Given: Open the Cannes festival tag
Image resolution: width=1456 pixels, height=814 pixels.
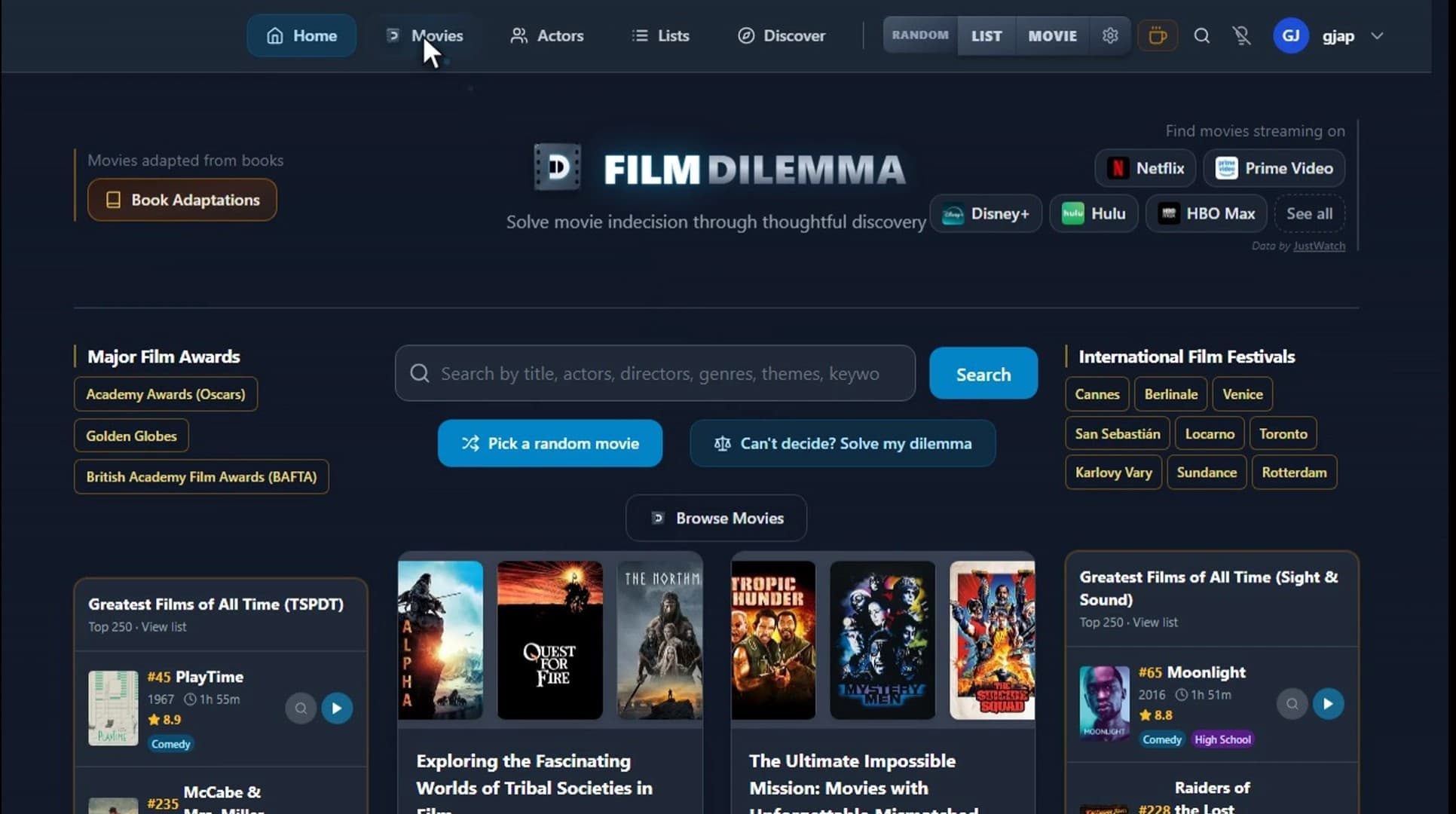Looking at the screenshot, I should point(1097,394).
